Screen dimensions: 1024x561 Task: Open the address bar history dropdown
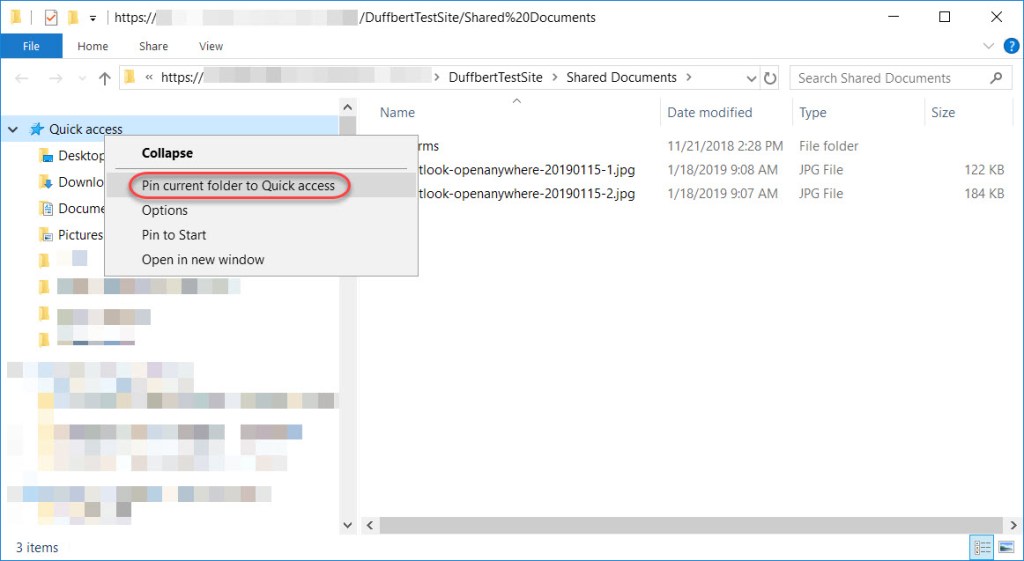pyautogui.click(x=752, y=78)
